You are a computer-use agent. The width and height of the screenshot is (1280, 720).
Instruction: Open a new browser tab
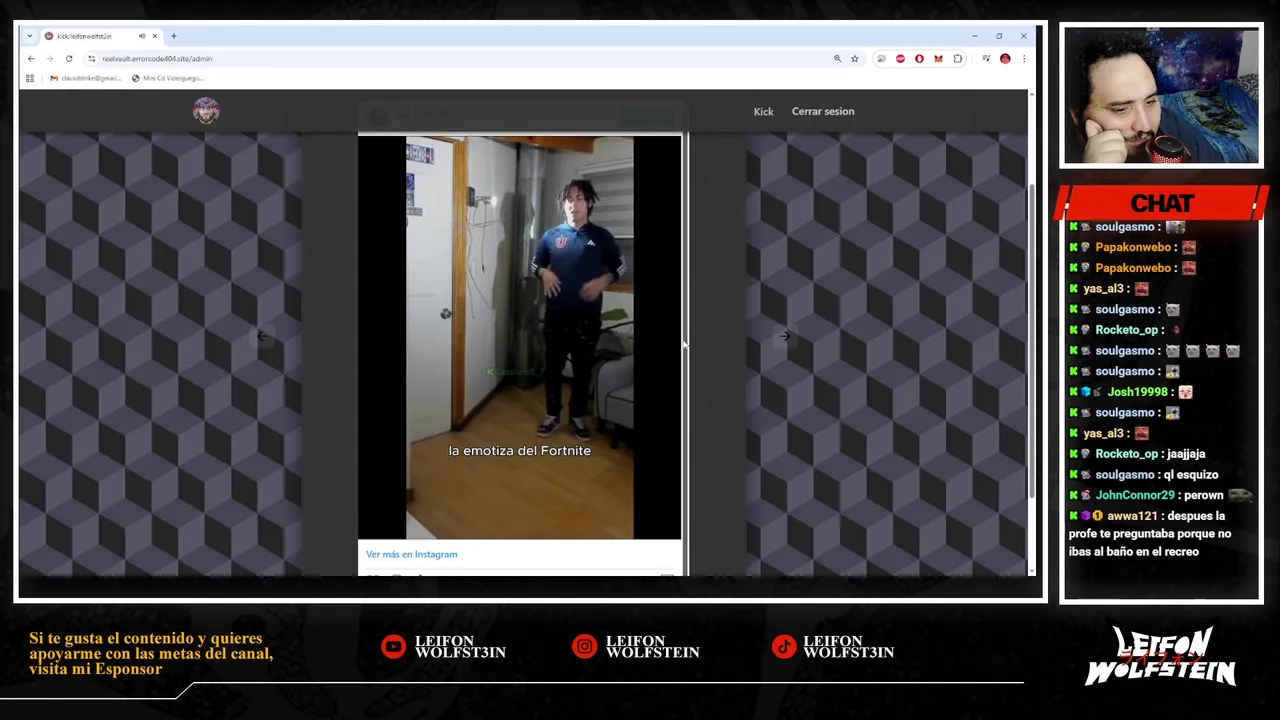click(173, 36)
